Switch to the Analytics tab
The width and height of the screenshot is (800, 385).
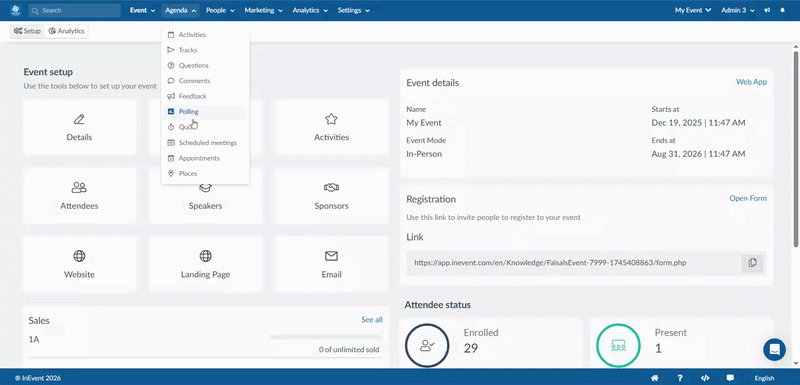(x=66, y=31)
